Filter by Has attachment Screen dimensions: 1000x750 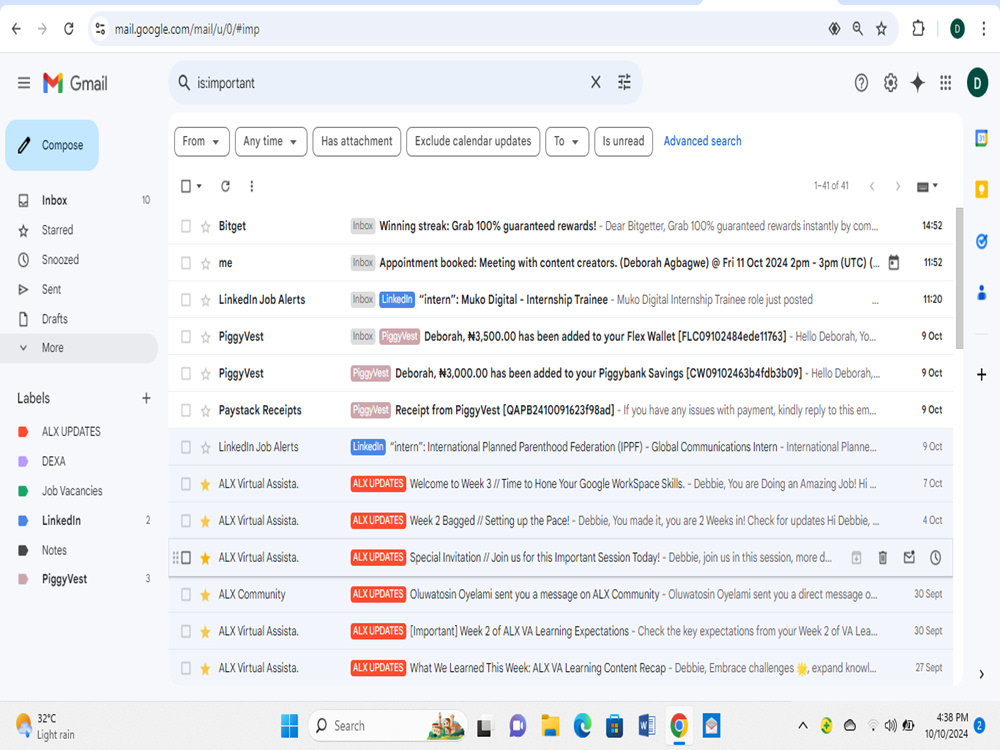click(357, 141)
